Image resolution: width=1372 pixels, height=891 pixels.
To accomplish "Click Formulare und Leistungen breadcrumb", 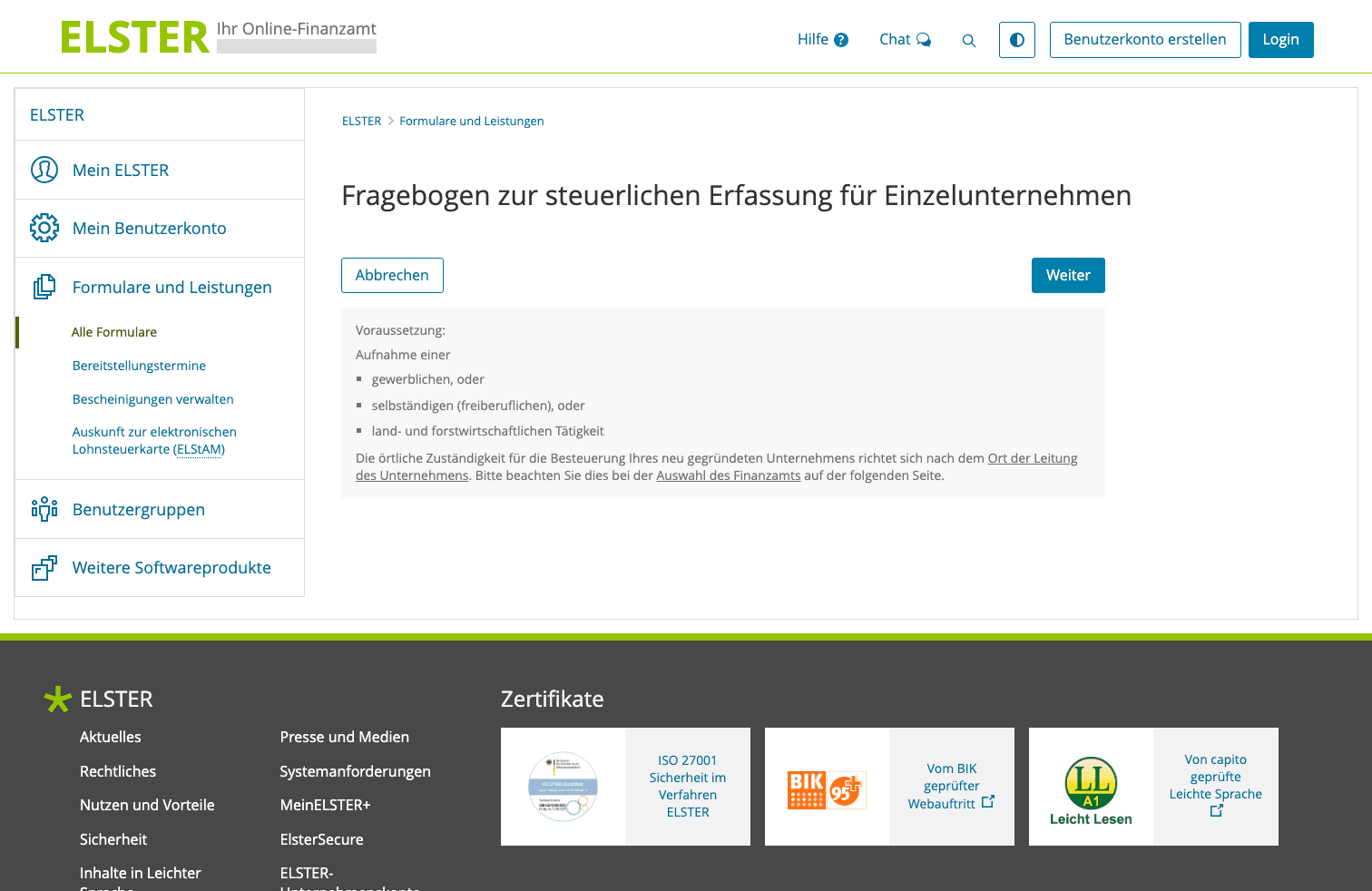I will coord(472,121).
